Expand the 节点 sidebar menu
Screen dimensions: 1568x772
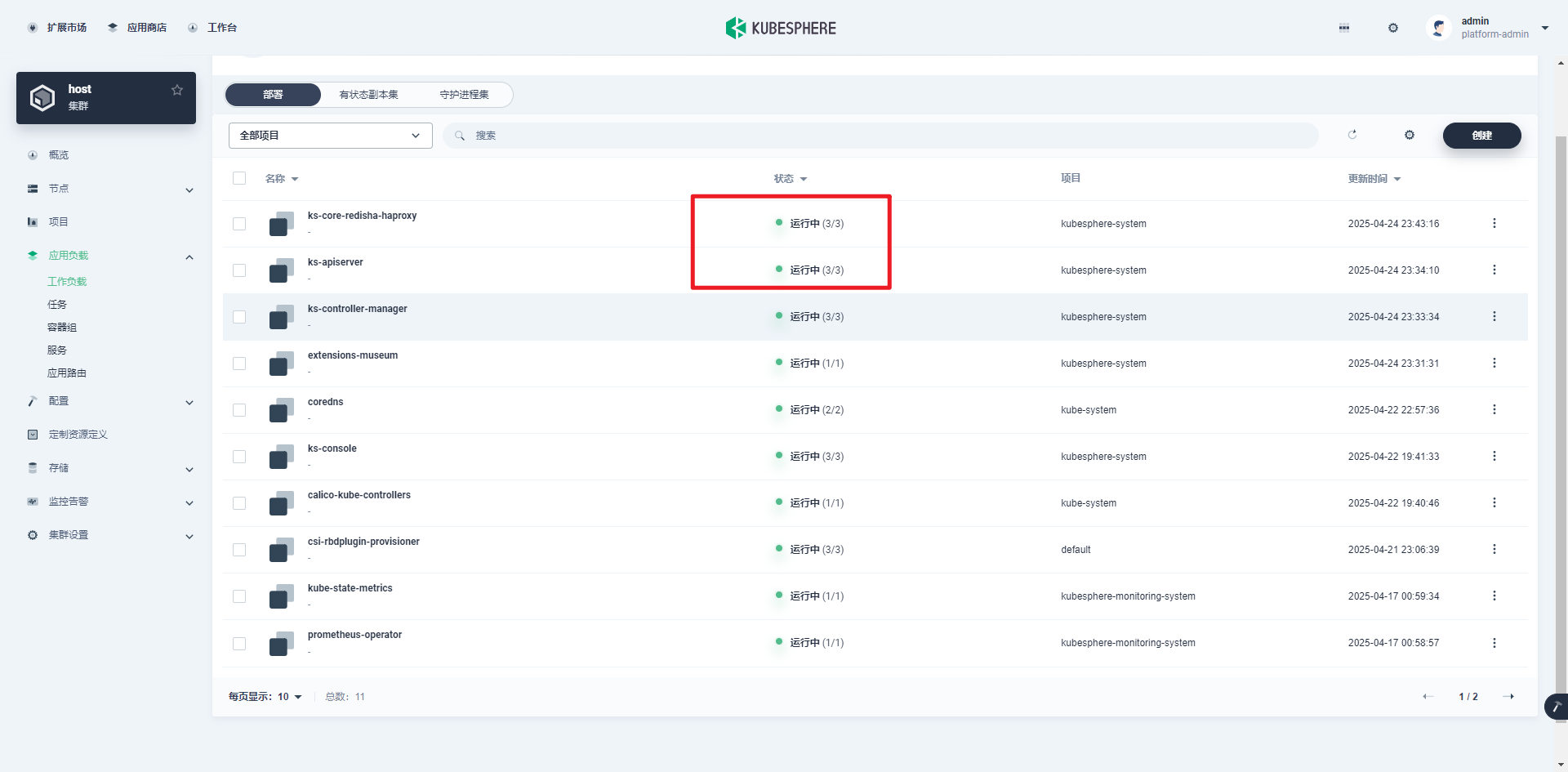click(x=189, y=190)
